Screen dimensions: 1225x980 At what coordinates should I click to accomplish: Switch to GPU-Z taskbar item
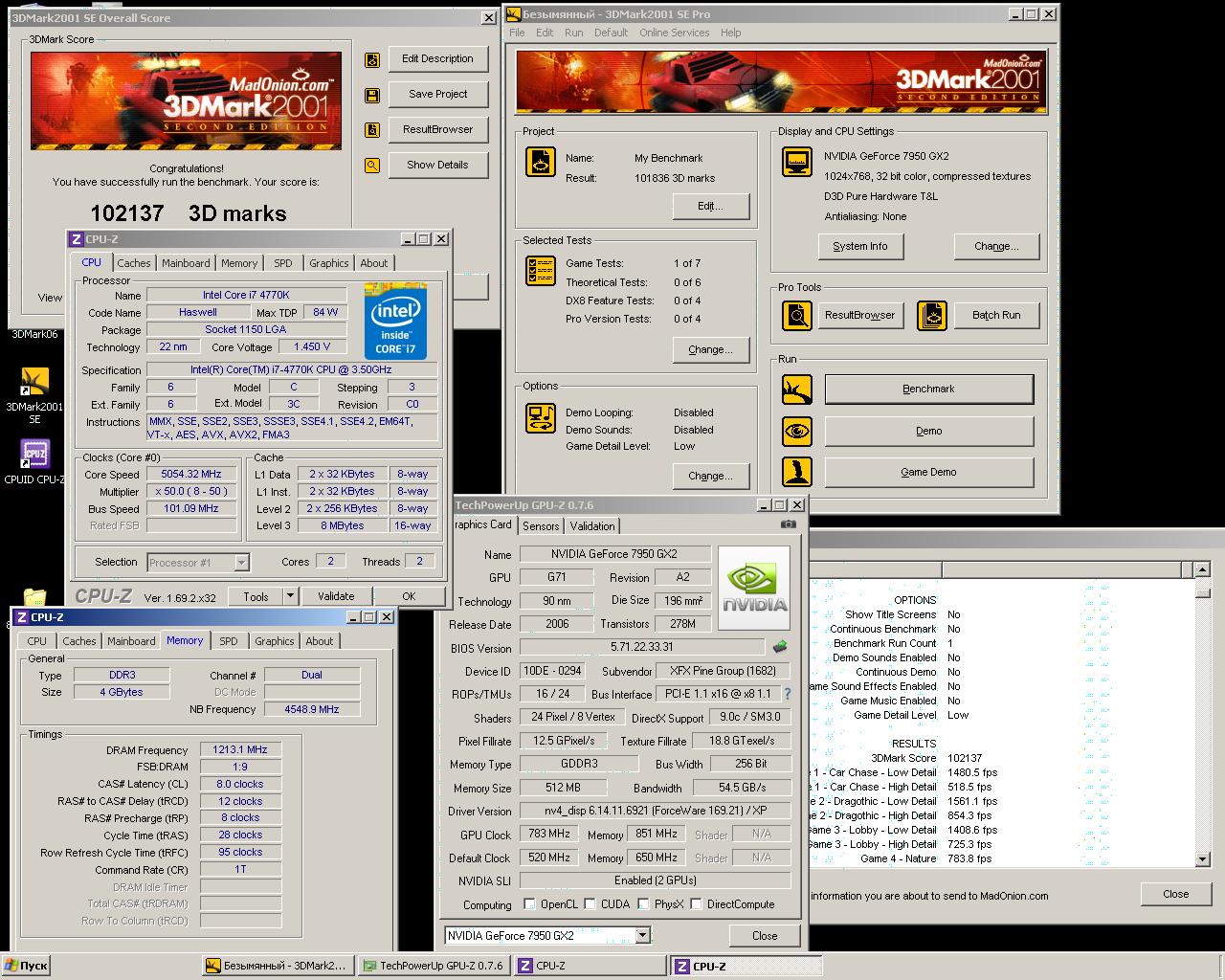[x=434, y=966]
